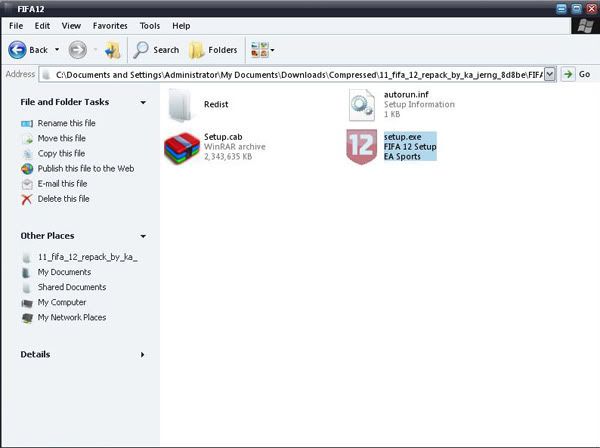Open the Back button history dropdown

click(x=57, y=50)
